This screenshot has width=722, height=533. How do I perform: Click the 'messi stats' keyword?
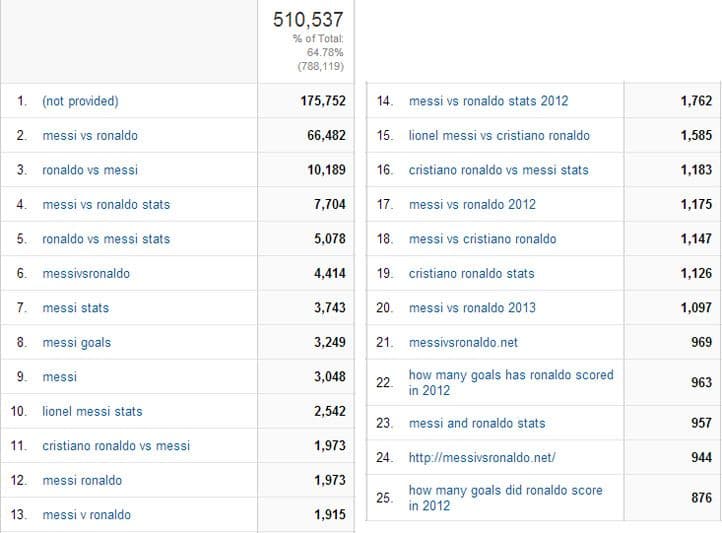[76, 308]
